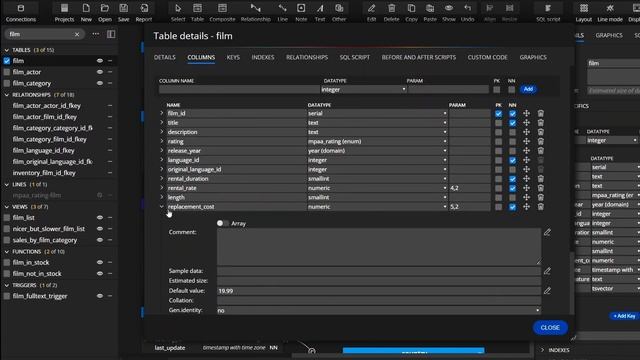
Task: Click move handle for title column
Action: (527, 122)
